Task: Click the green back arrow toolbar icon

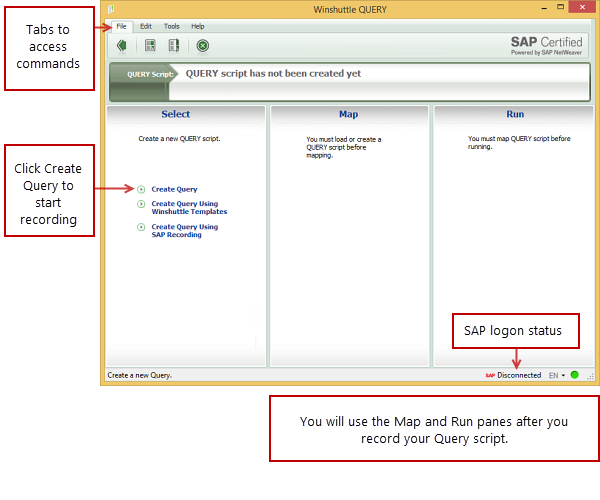Action: point(122,46)
